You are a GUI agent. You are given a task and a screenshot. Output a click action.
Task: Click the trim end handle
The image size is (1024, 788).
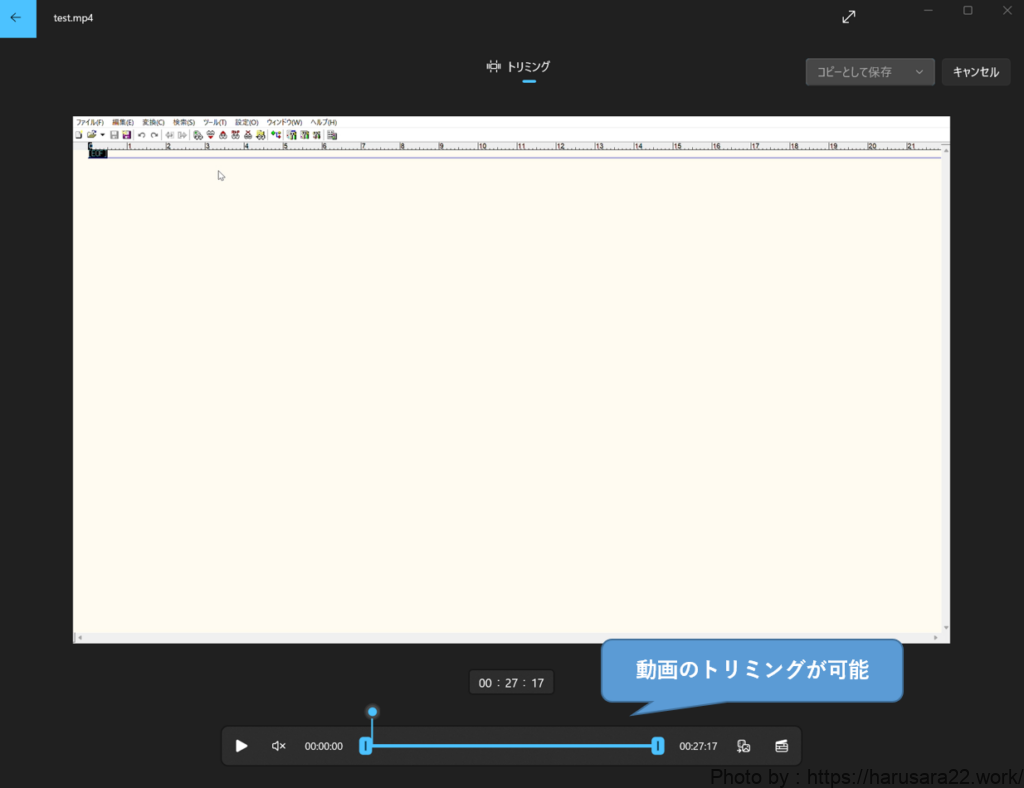(x=657, y=746)
